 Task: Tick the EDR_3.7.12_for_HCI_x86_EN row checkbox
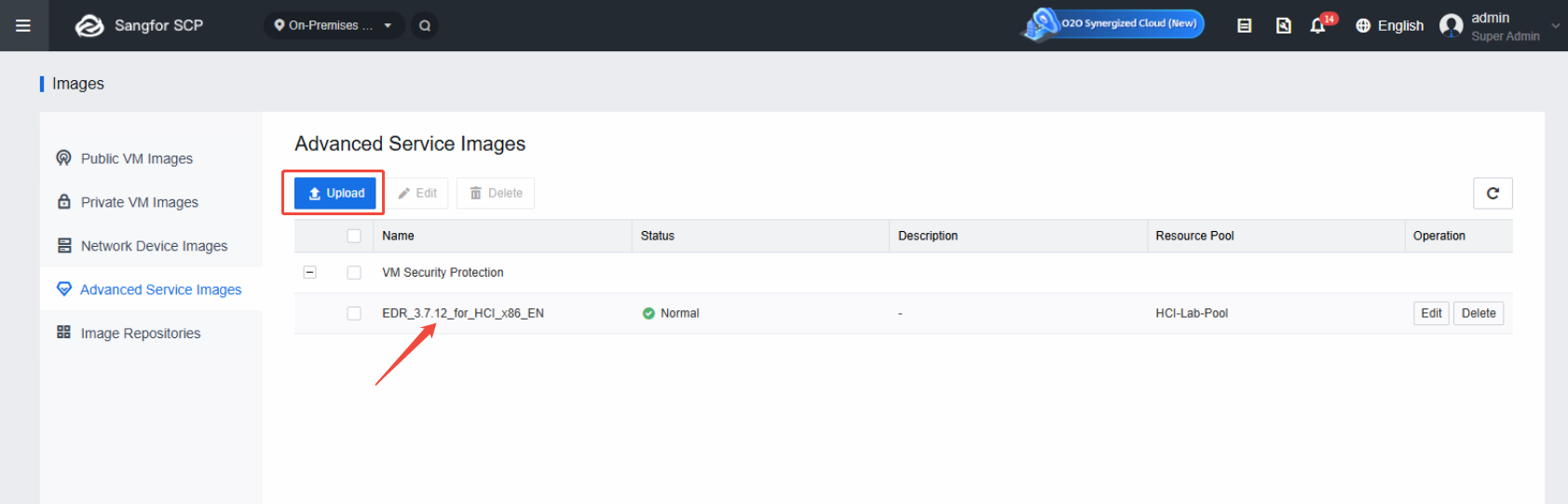[354, 313]
